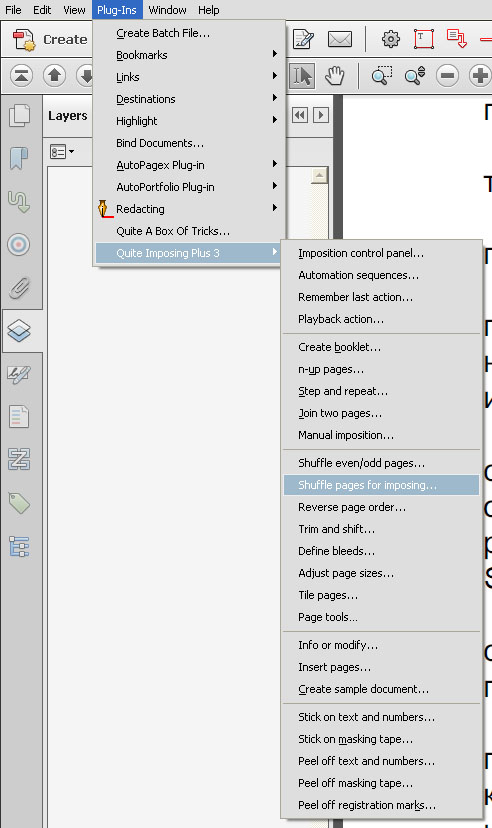Open the Destinations target icon
The height and width of the screenshot is (828, 492).
point(18,244)
